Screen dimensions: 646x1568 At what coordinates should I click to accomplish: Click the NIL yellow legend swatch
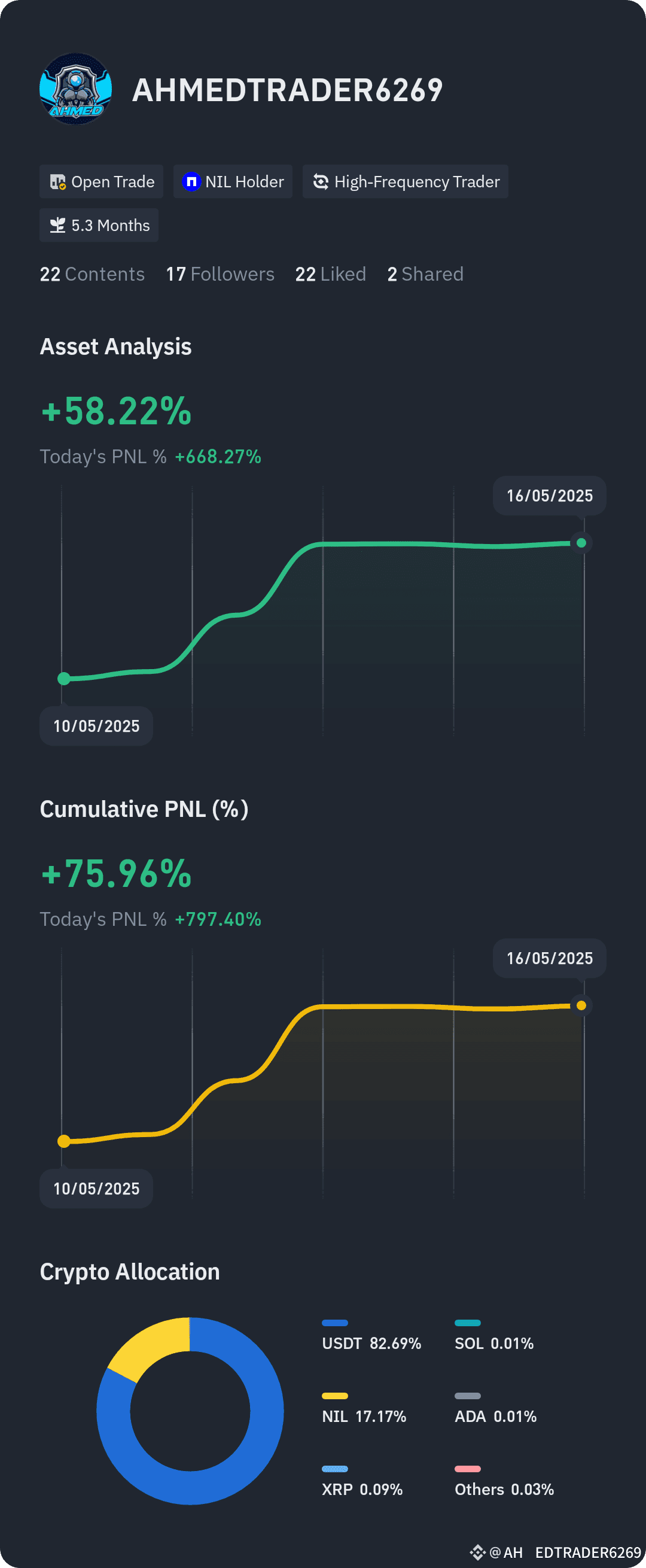pos(334,1396)
